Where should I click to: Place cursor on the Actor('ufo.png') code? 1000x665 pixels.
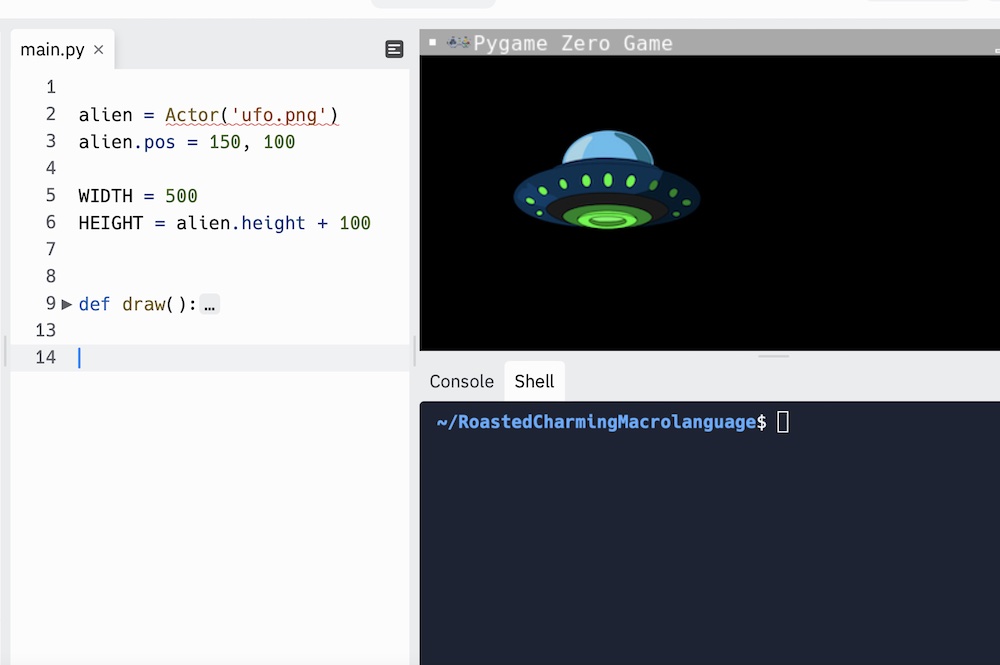point(251,115)
